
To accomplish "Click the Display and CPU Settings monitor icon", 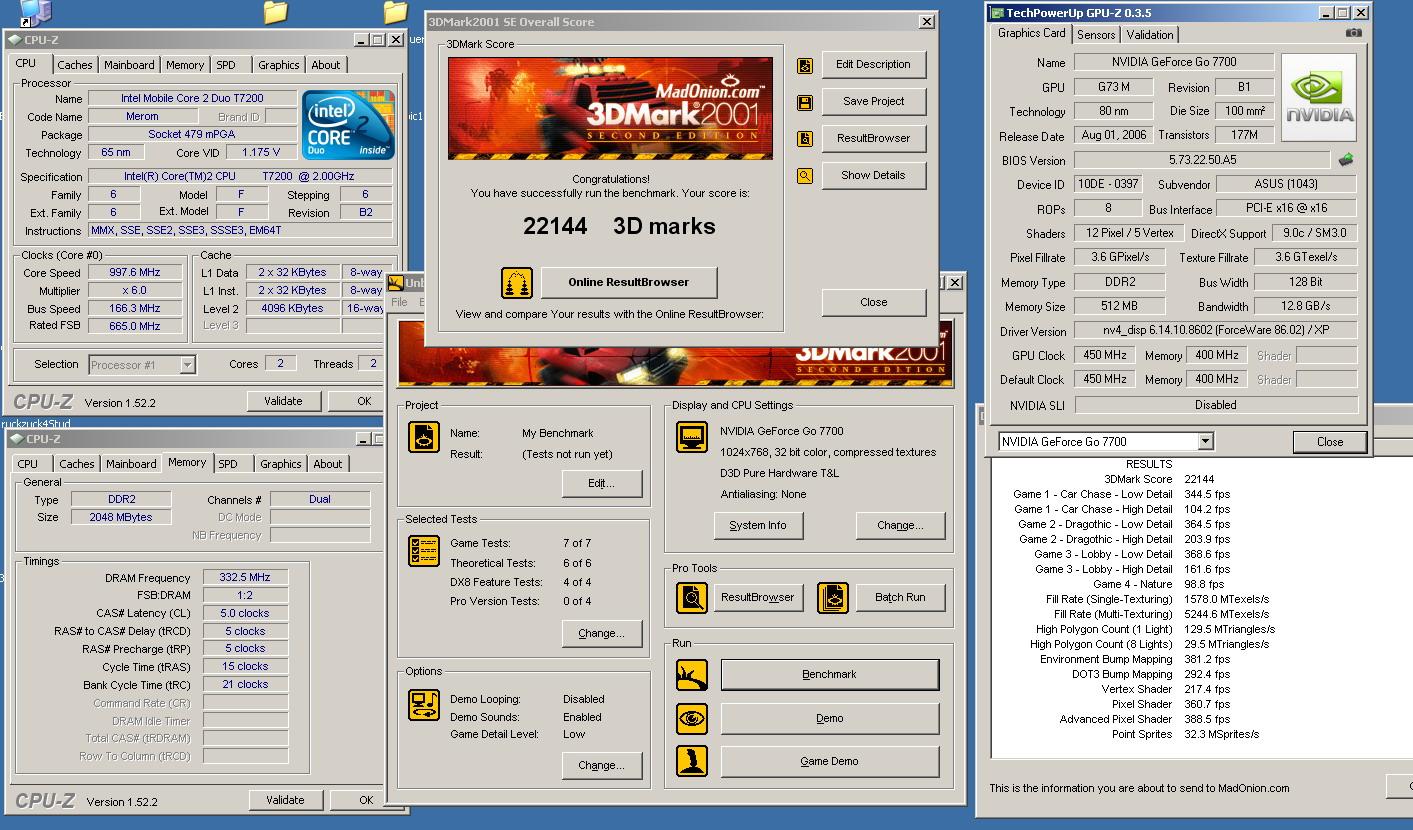I will (x=692, y=437).
